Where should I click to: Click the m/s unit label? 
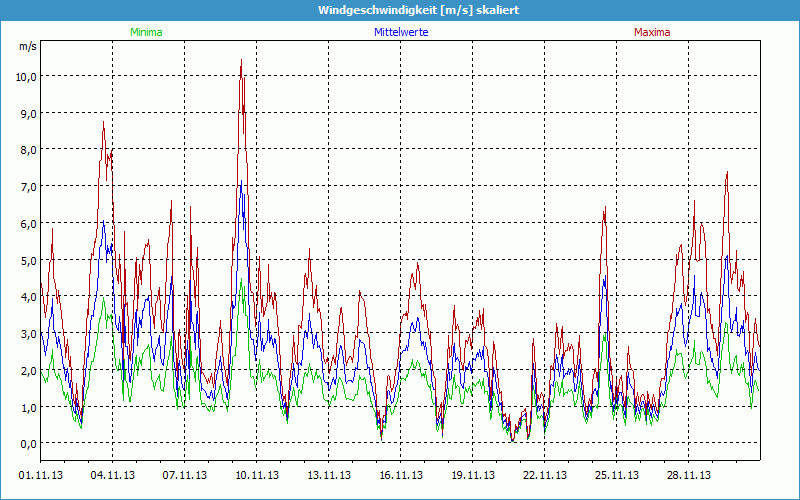[x=27, y=47]
